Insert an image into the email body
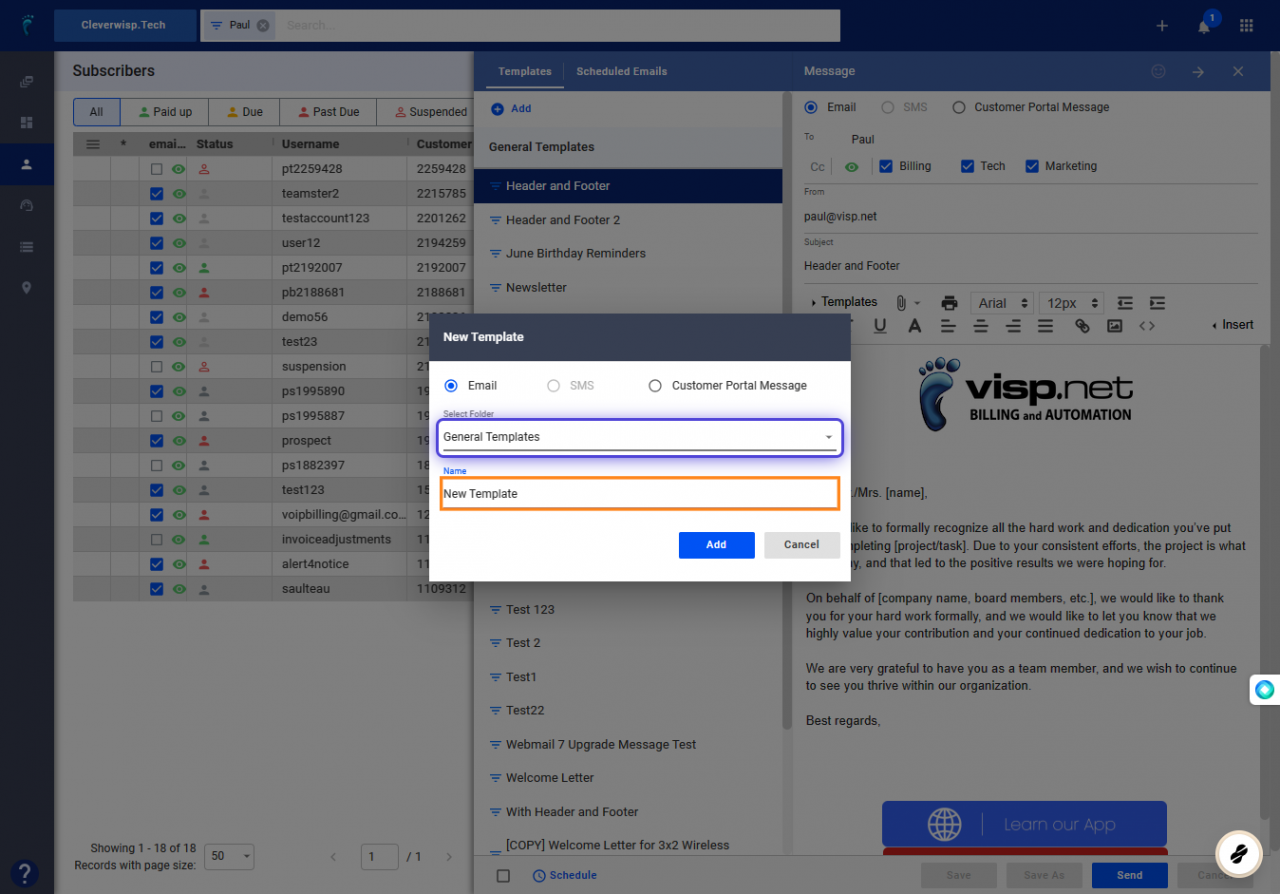Screen dimensions: 1280x894 click(1114, 324)
